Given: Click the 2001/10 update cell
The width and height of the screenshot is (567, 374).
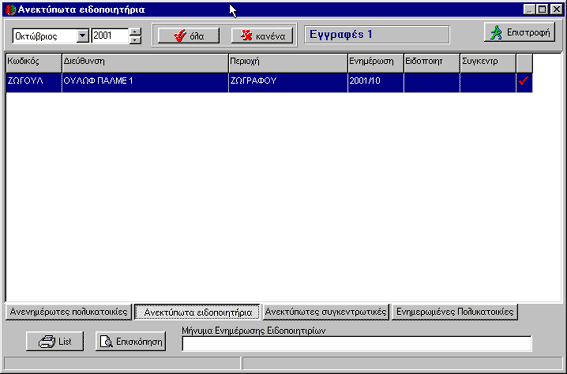Looking at the screenshot, I should (x=375, y=82).
